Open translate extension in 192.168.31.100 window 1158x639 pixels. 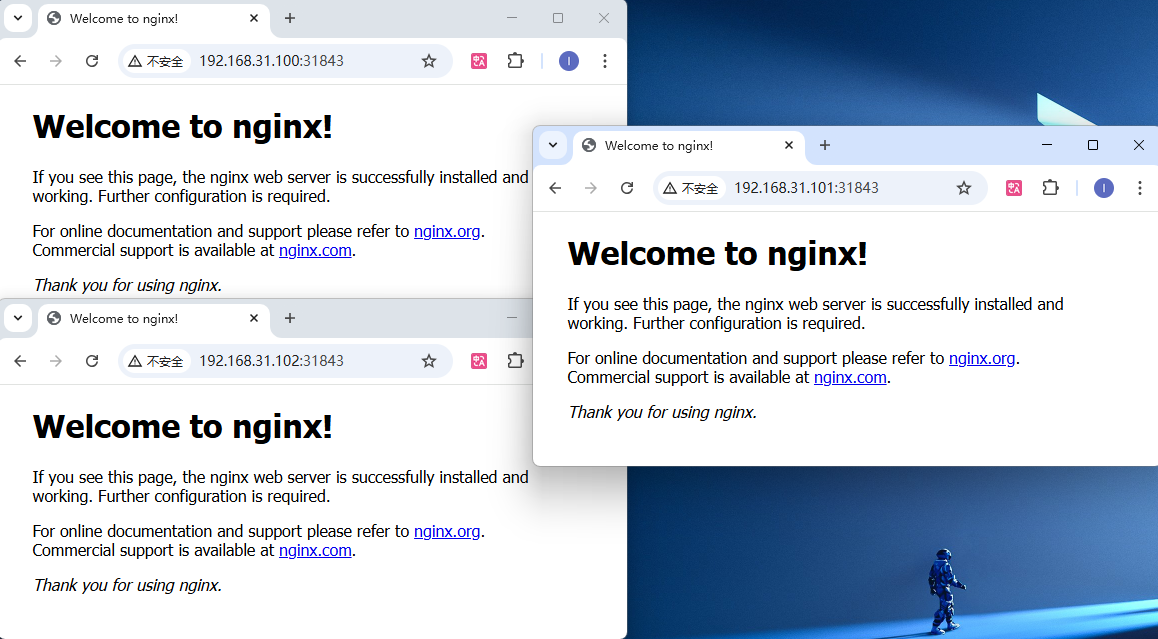tap(479, 61)
